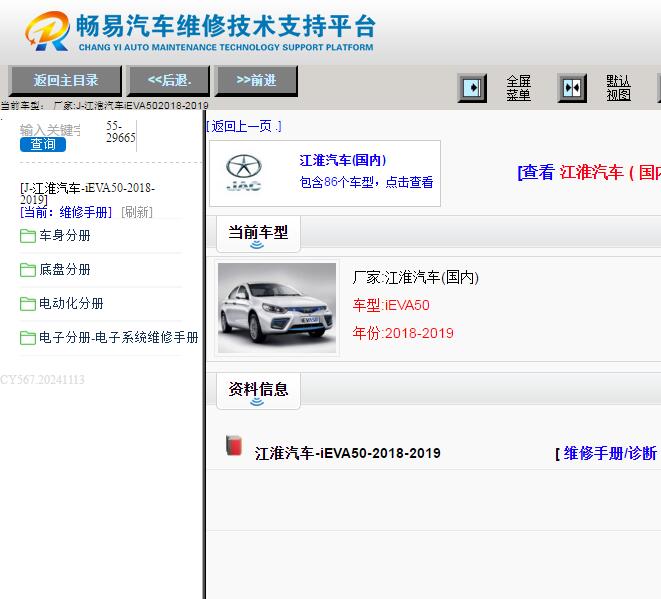
Task: Expand 车身分册 folder
Action: (x=64, y=236)
